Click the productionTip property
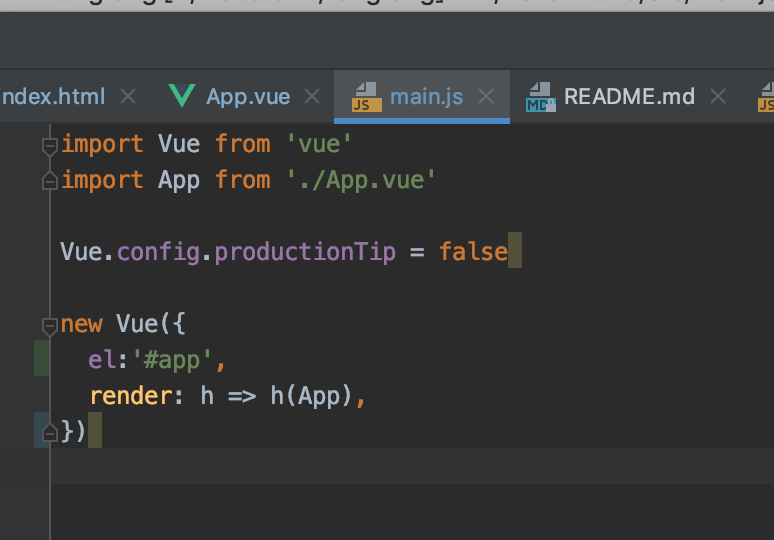The image size is (774, 540). (305, 252)
